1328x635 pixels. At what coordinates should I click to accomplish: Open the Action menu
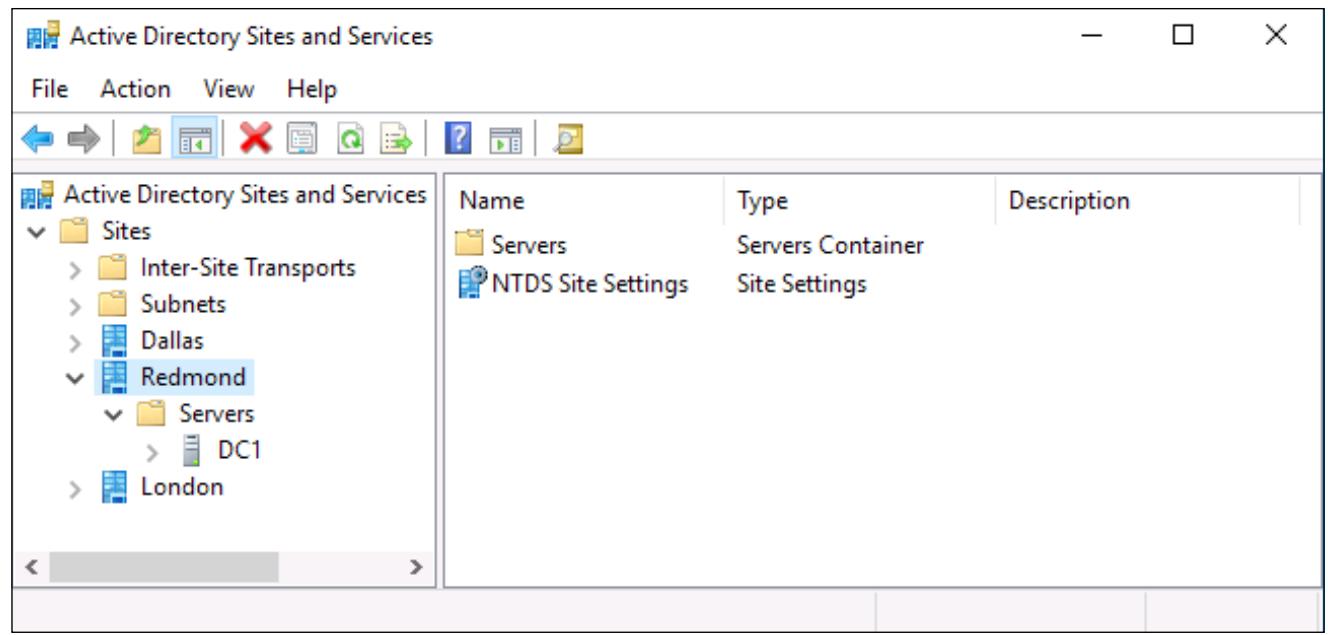click(x=135, y=89)
